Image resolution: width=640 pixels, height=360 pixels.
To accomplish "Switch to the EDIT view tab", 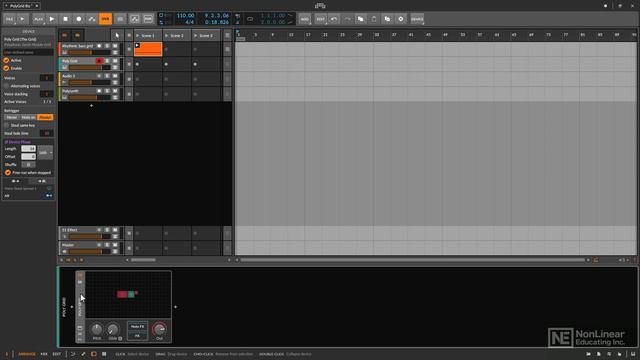I will pyautogui.click(x=57, y=354).
